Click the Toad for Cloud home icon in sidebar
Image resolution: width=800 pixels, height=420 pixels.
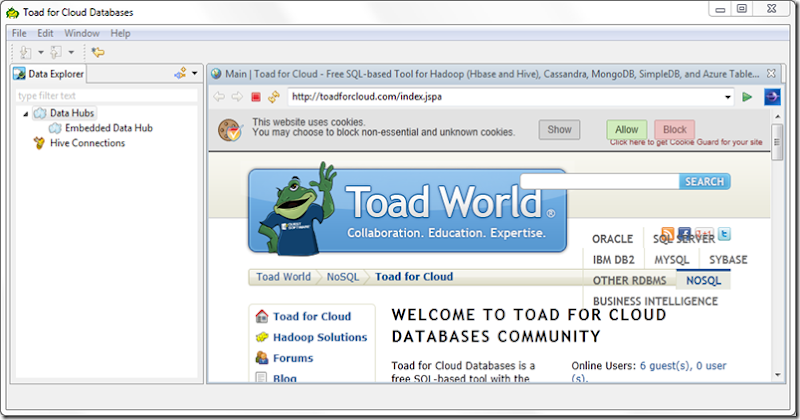coord(262,316)
